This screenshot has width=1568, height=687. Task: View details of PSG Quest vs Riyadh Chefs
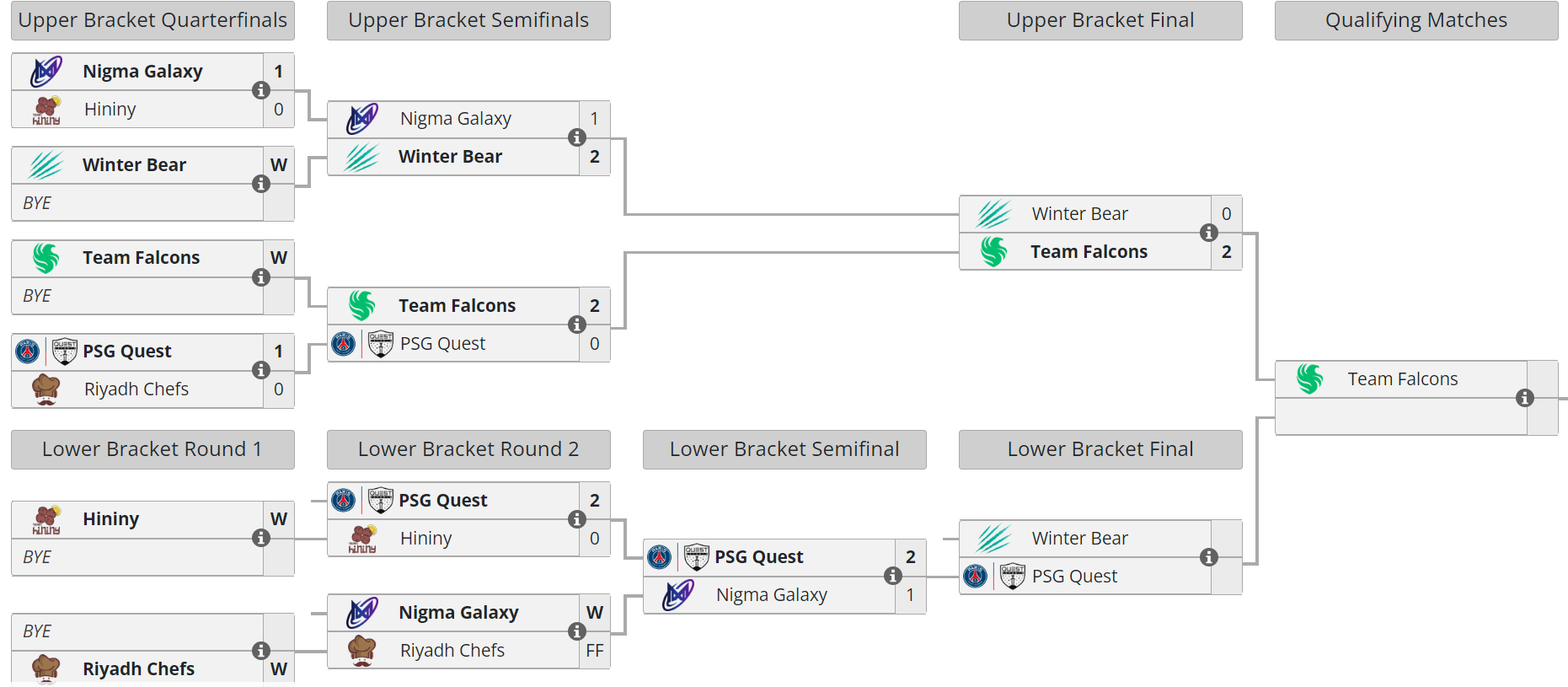point(261,370)
